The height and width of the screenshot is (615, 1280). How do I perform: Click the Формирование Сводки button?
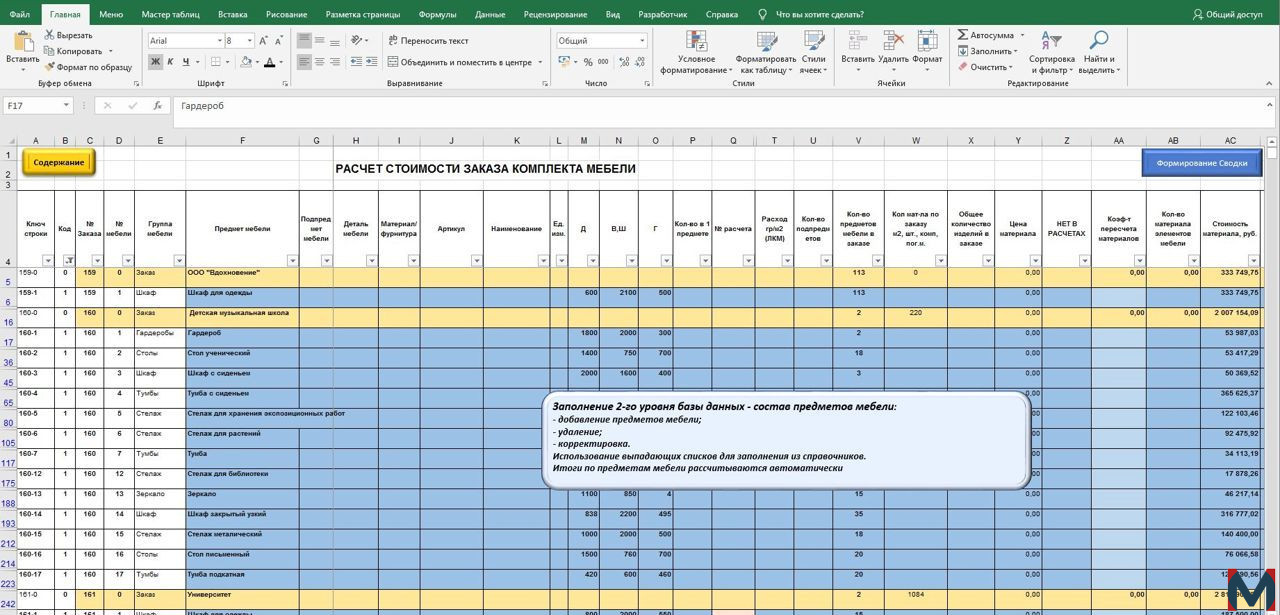(1201, 163)
